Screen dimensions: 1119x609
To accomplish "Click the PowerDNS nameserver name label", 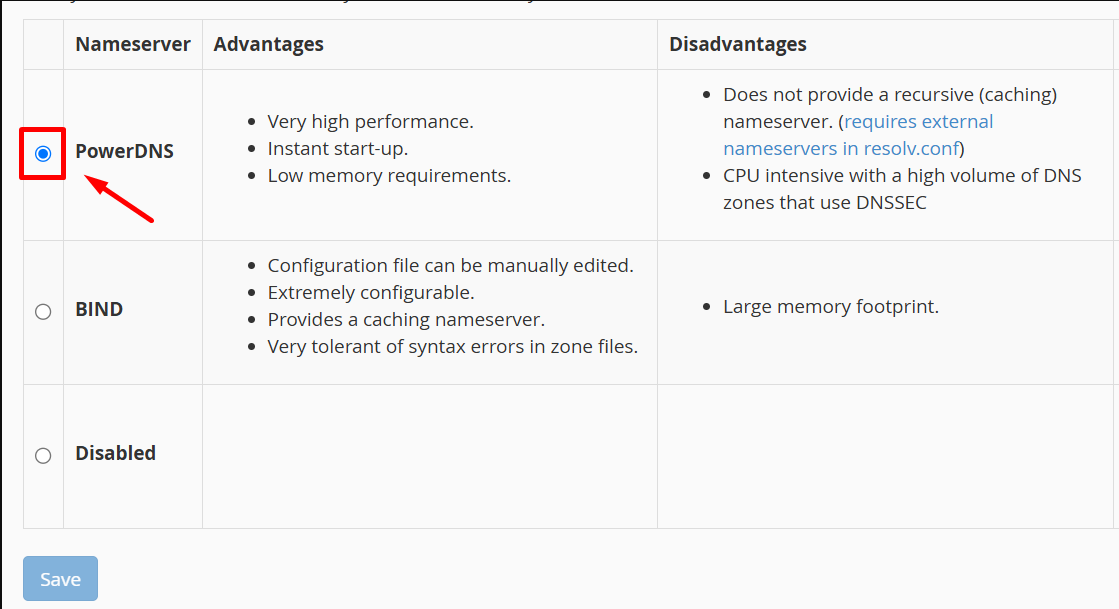I will point(124,151).
